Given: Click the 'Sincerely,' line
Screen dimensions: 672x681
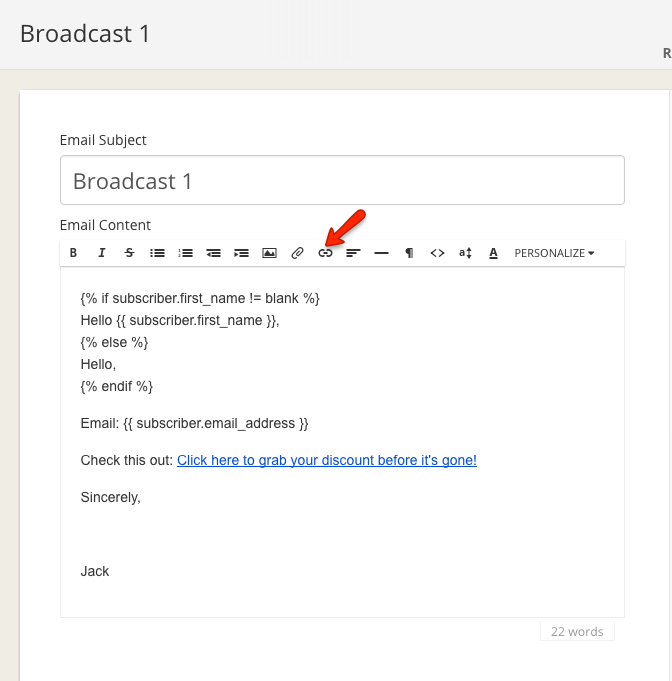Looking at the screenshot, I should tap(110, 497).
